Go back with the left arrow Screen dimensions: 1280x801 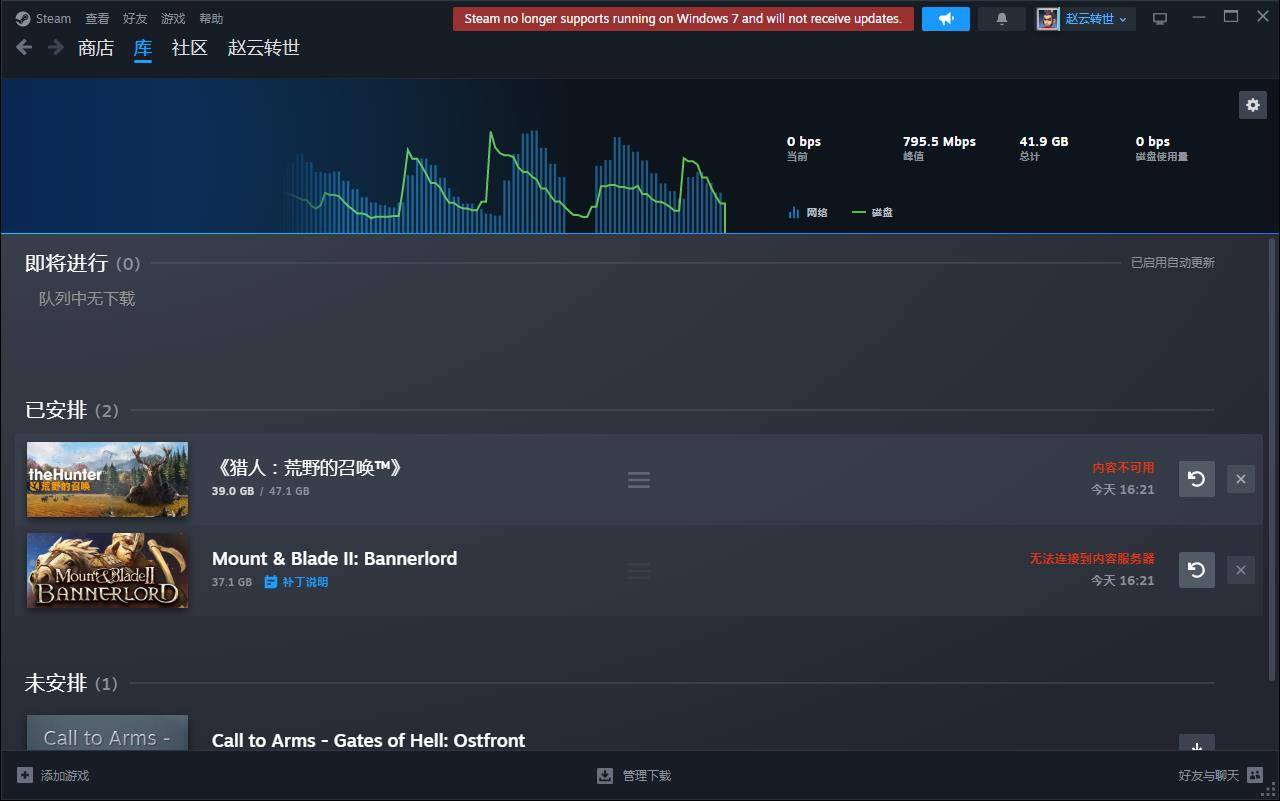25,48
